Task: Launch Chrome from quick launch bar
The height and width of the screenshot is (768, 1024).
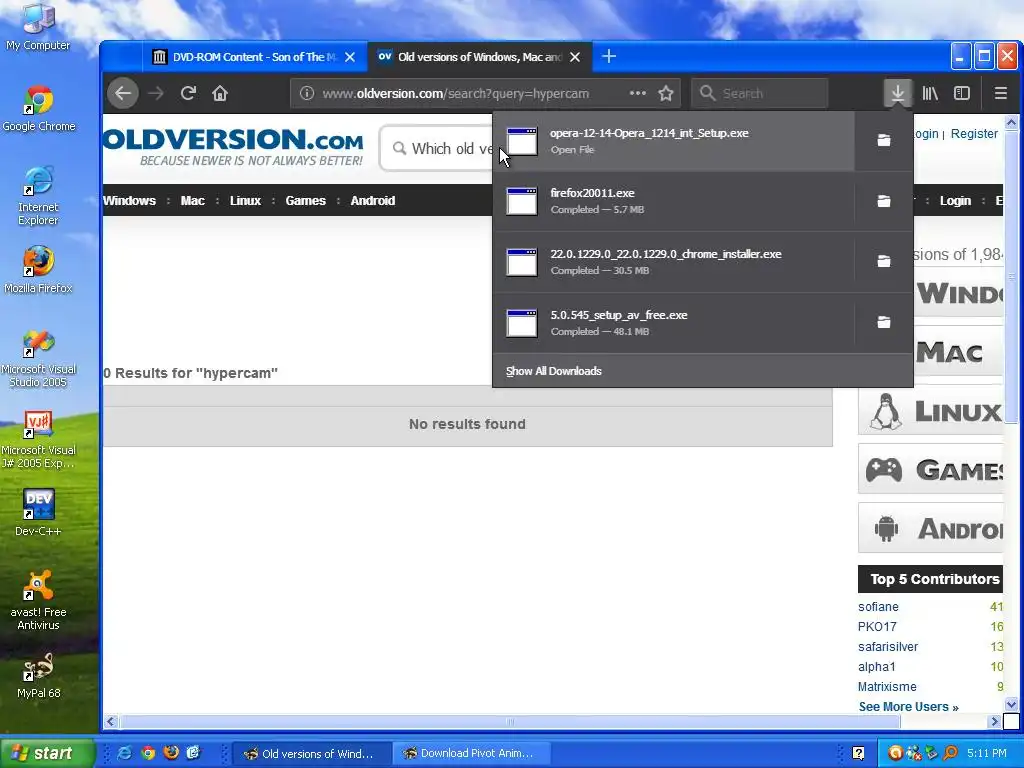Action: click(148, 753)
